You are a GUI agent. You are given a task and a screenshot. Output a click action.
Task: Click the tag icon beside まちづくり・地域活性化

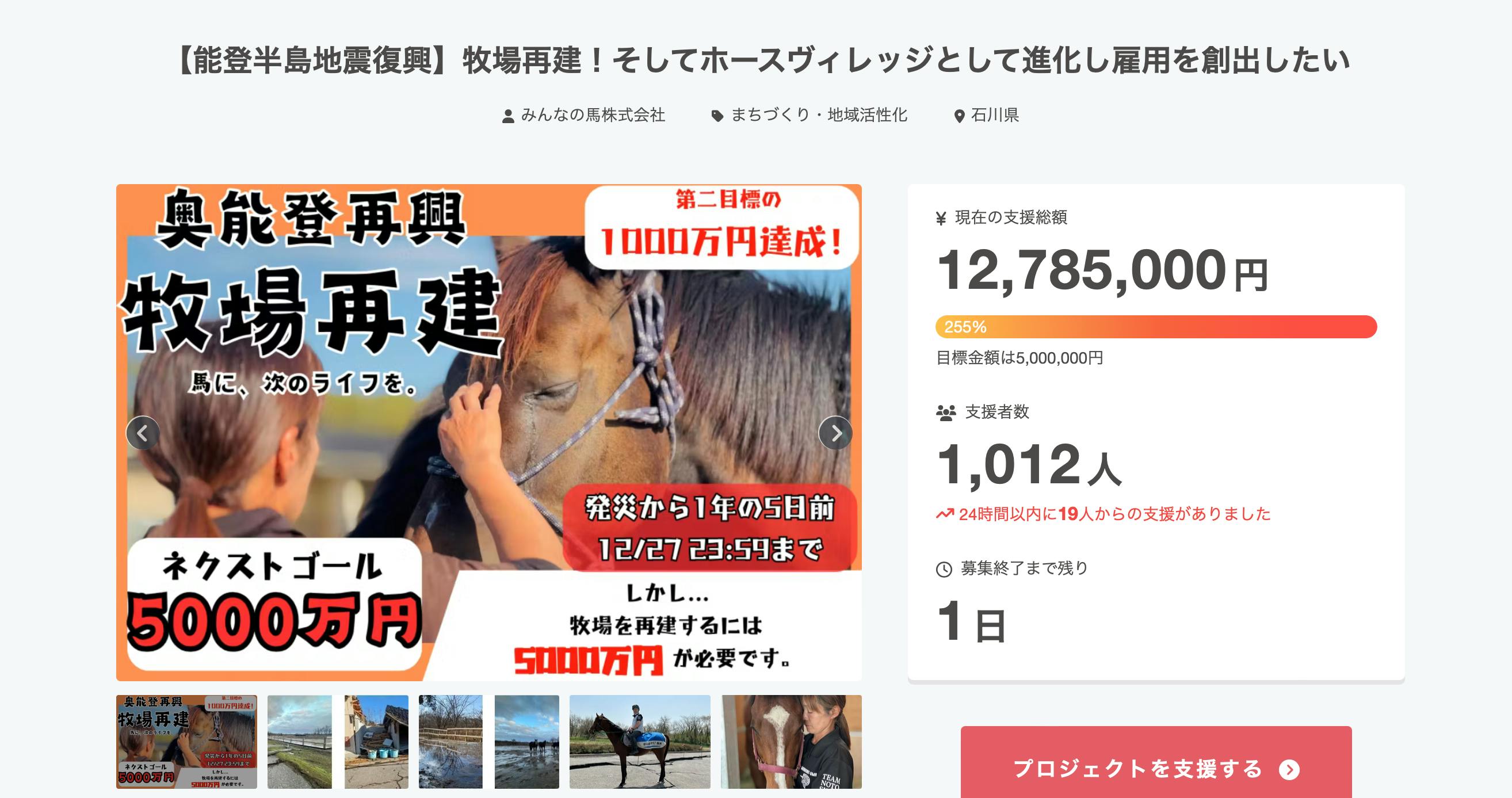coord(717,116)
